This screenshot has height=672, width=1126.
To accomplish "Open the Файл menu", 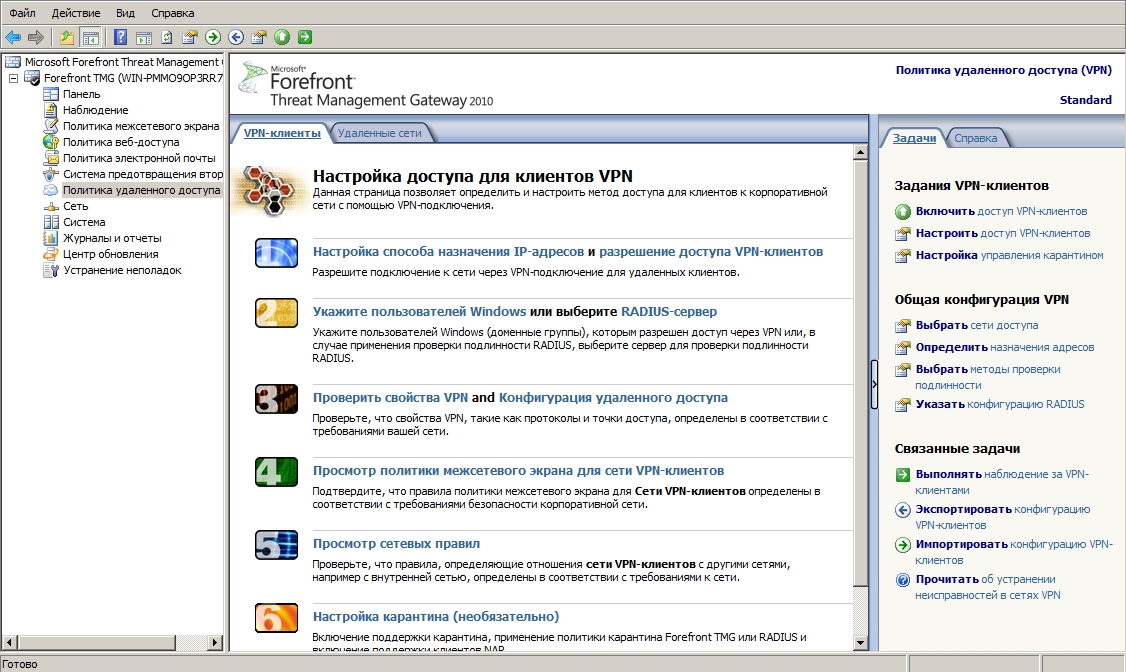I will (22, 13).
